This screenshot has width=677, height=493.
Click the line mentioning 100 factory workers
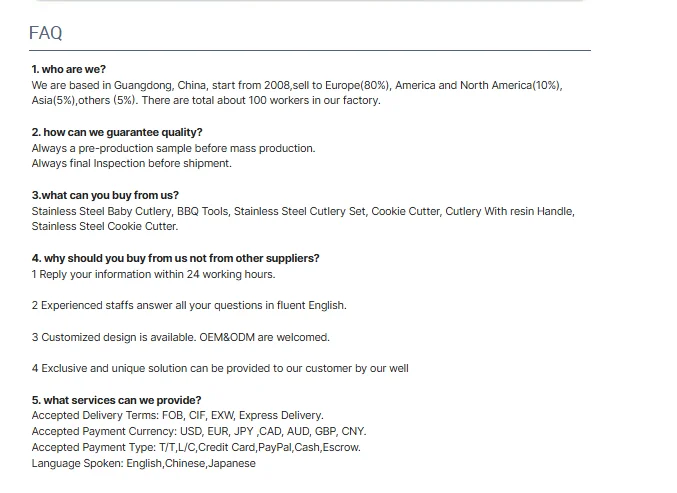point(205,101)
